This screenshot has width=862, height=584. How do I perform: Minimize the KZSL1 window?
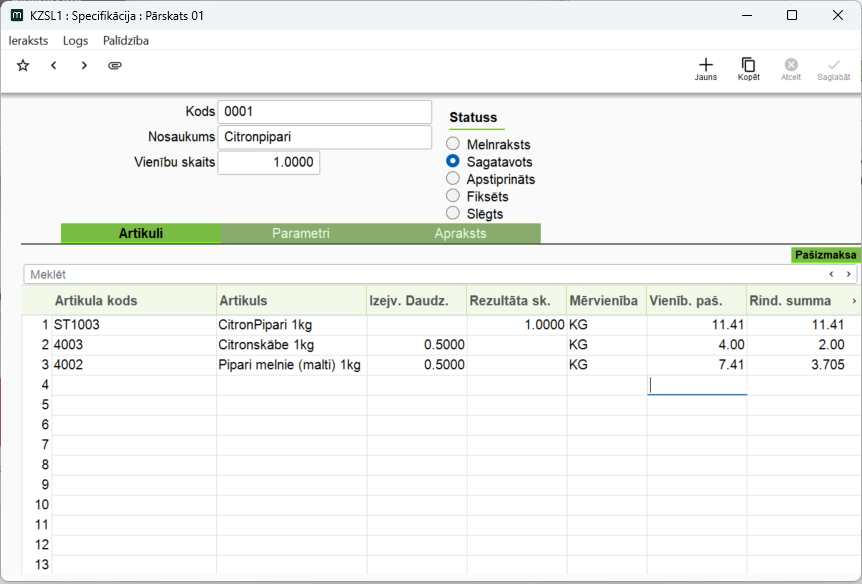coord(747,15)
